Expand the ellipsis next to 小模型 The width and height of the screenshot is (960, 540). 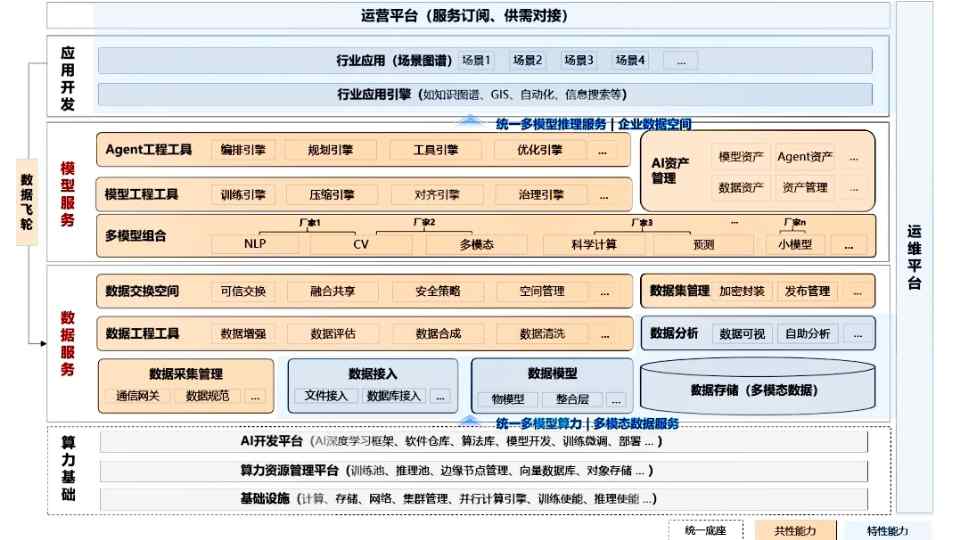[849, 244]
